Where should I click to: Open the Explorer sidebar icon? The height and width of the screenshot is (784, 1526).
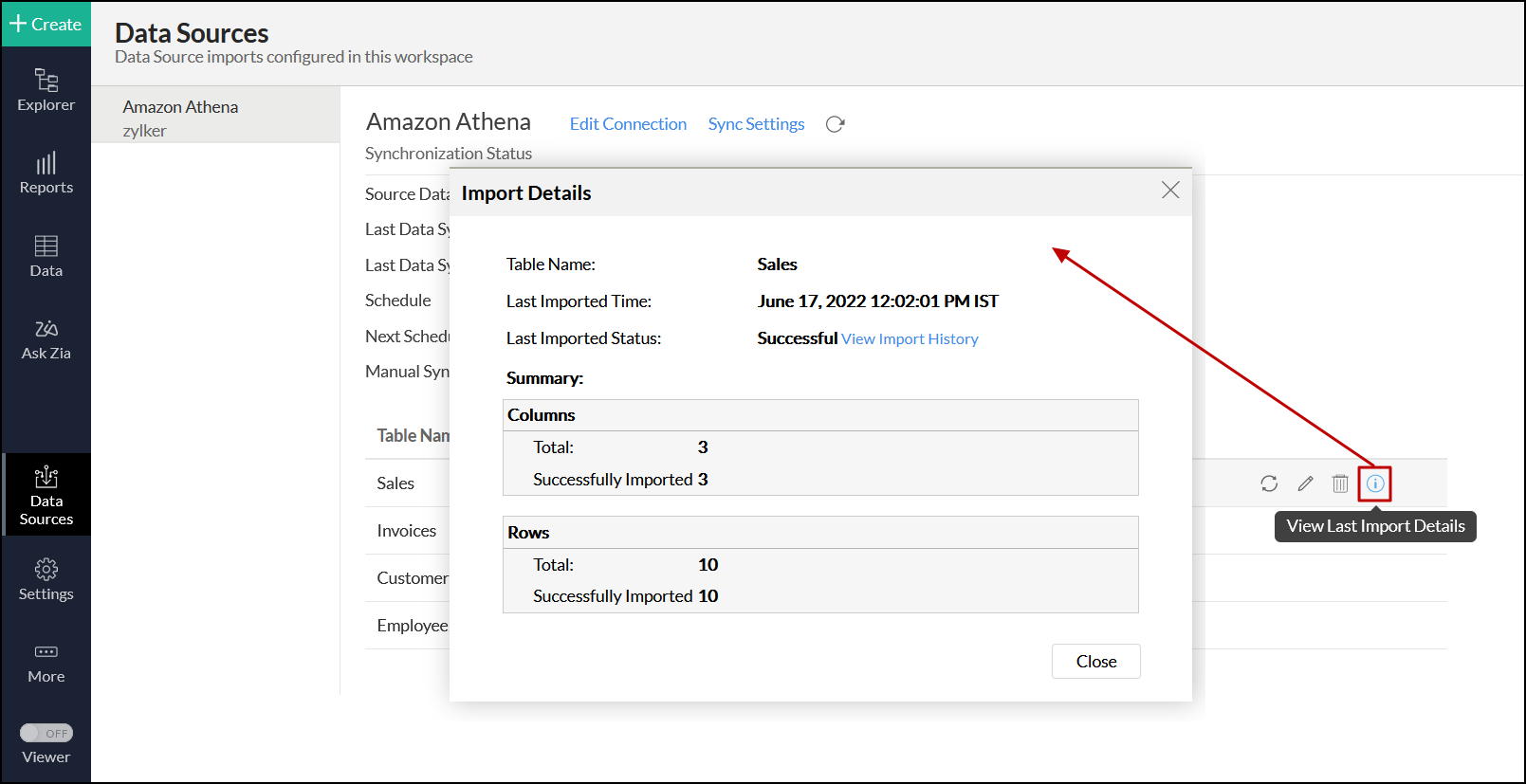click(x=46, y=90)
